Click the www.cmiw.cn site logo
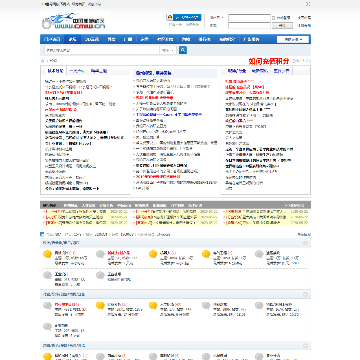 [x=74, y=21]
